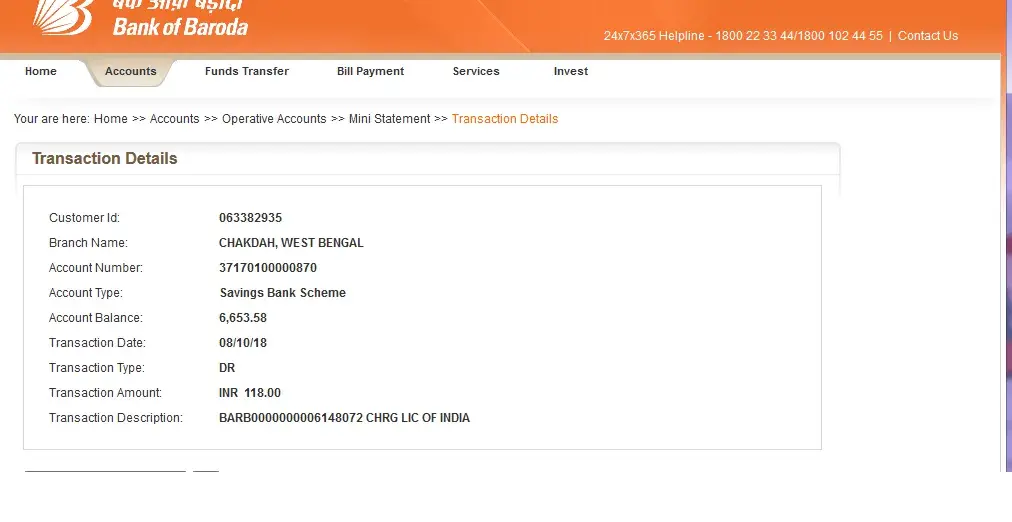Click the Transaction Details panel heading
Viewport: 1012px width, 522px height.
105,159
